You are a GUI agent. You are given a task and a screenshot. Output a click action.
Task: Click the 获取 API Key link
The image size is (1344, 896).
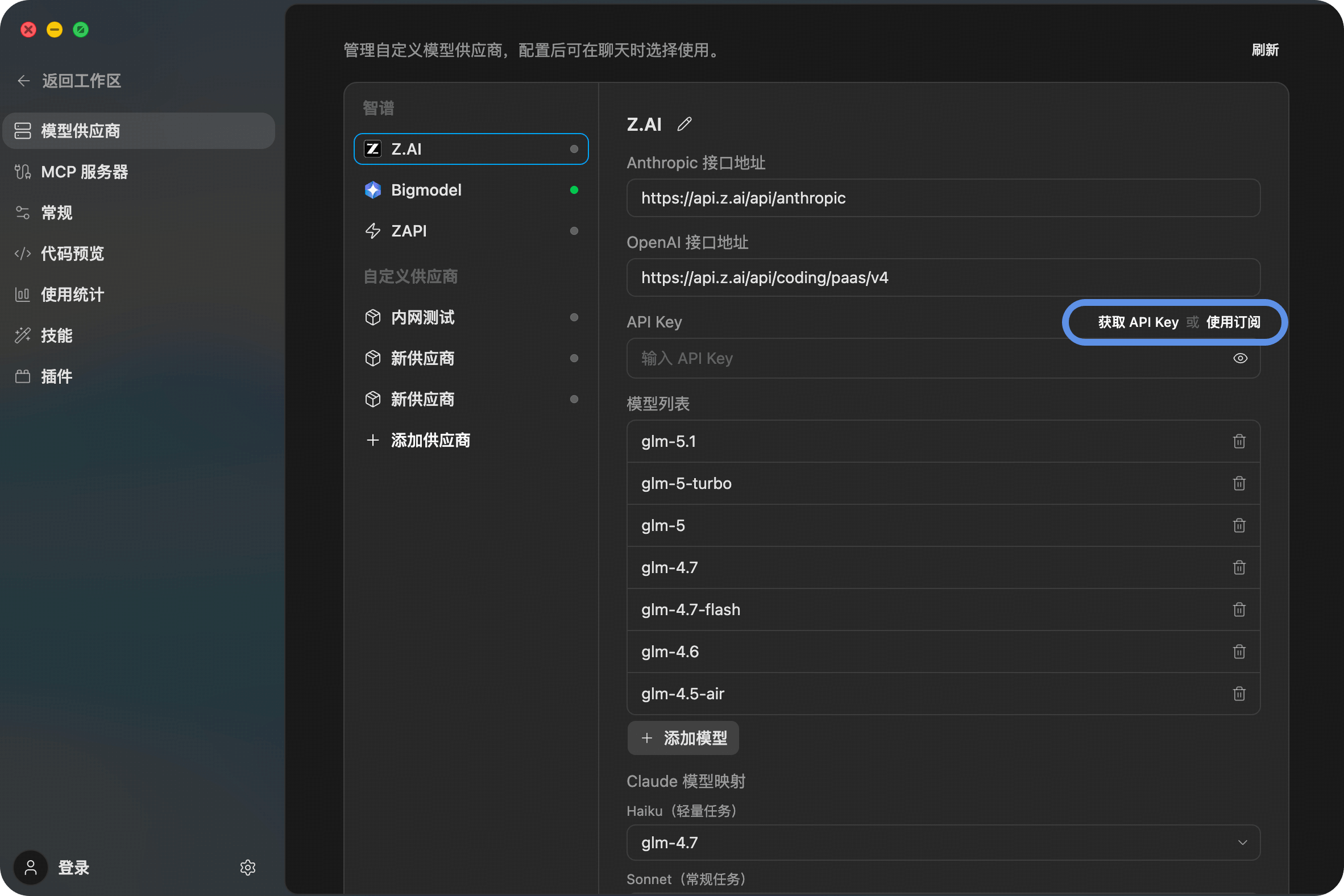(x=1138, y=322)
